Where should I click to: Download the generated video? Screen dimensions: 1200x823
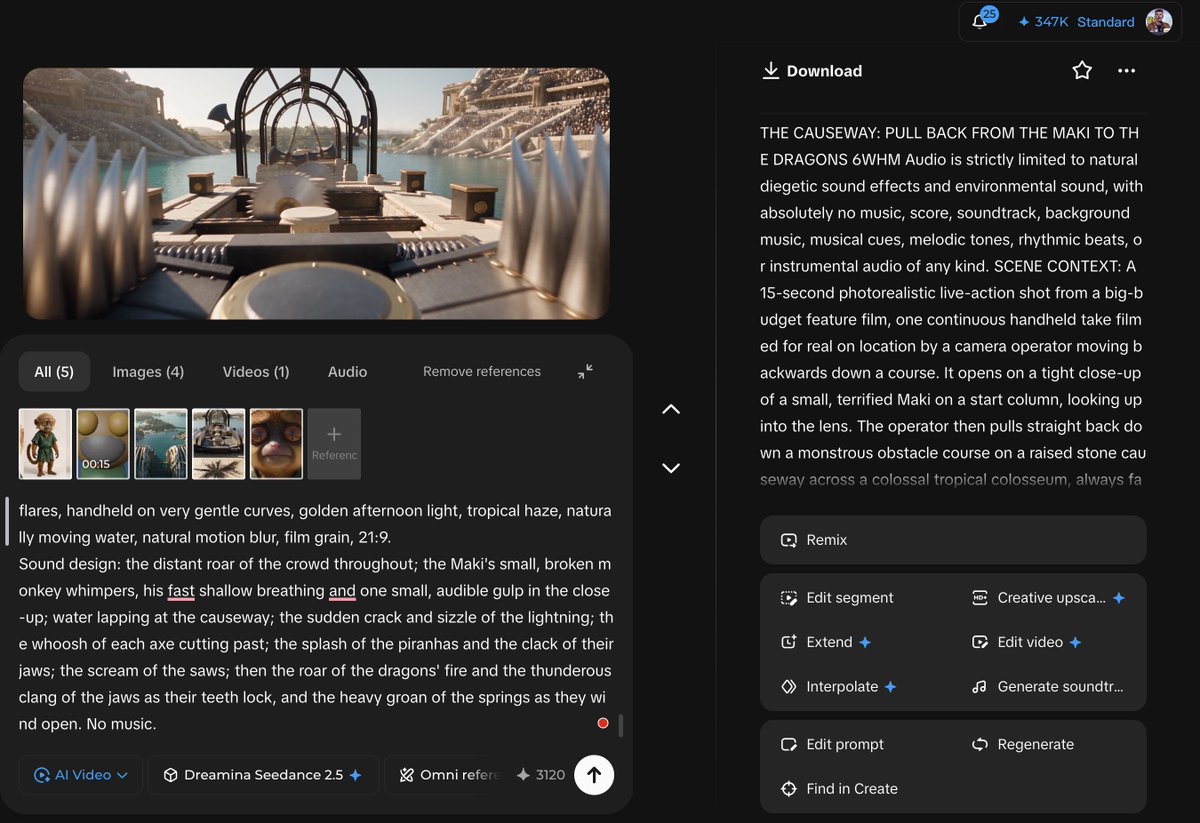(x=812, y=71)
